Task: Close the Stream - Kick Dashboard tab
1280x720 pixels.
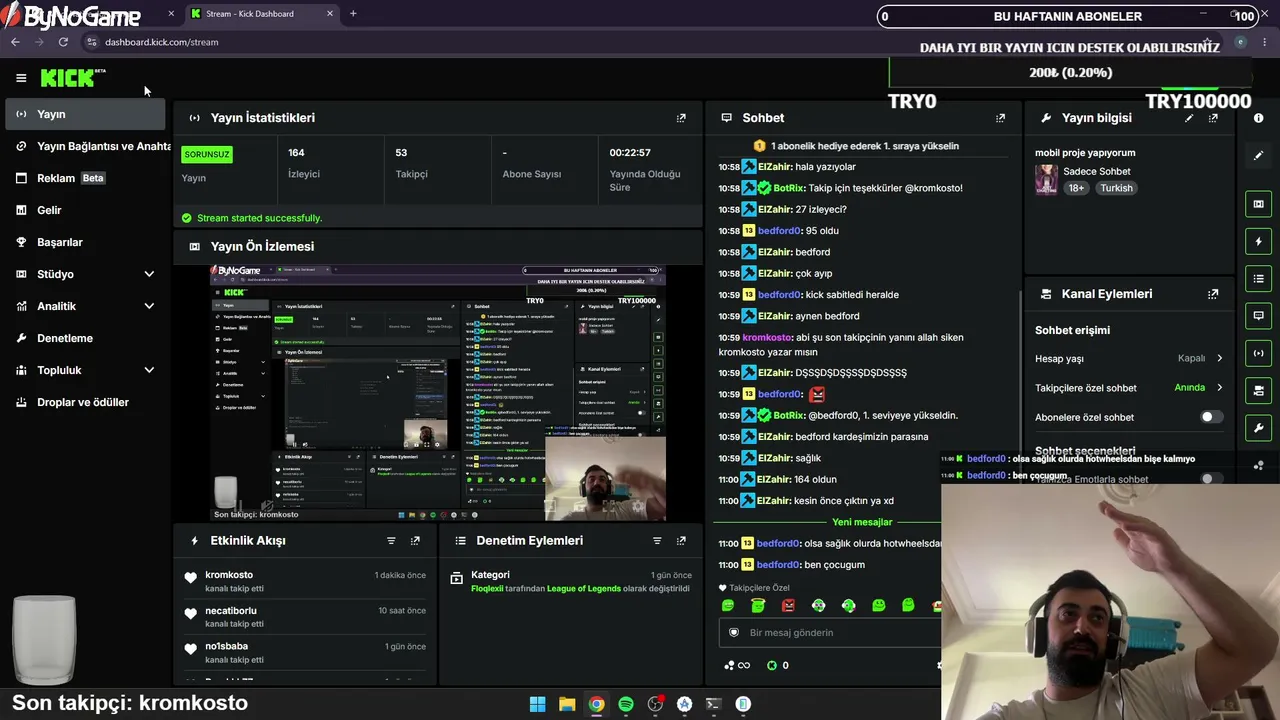Action: 330,14
